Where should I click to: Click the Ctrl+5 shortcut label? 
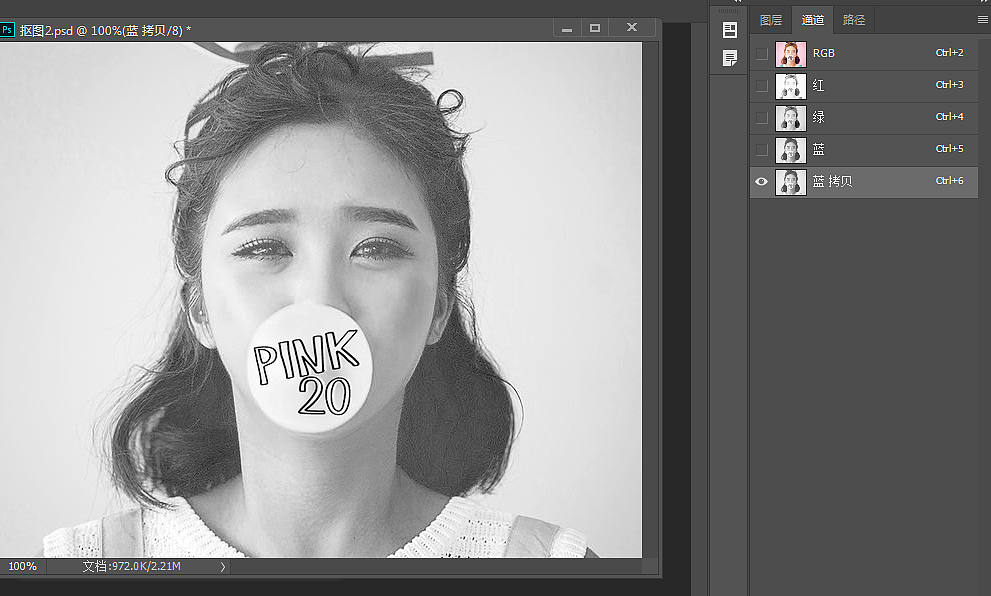click(x=949, y=149)
